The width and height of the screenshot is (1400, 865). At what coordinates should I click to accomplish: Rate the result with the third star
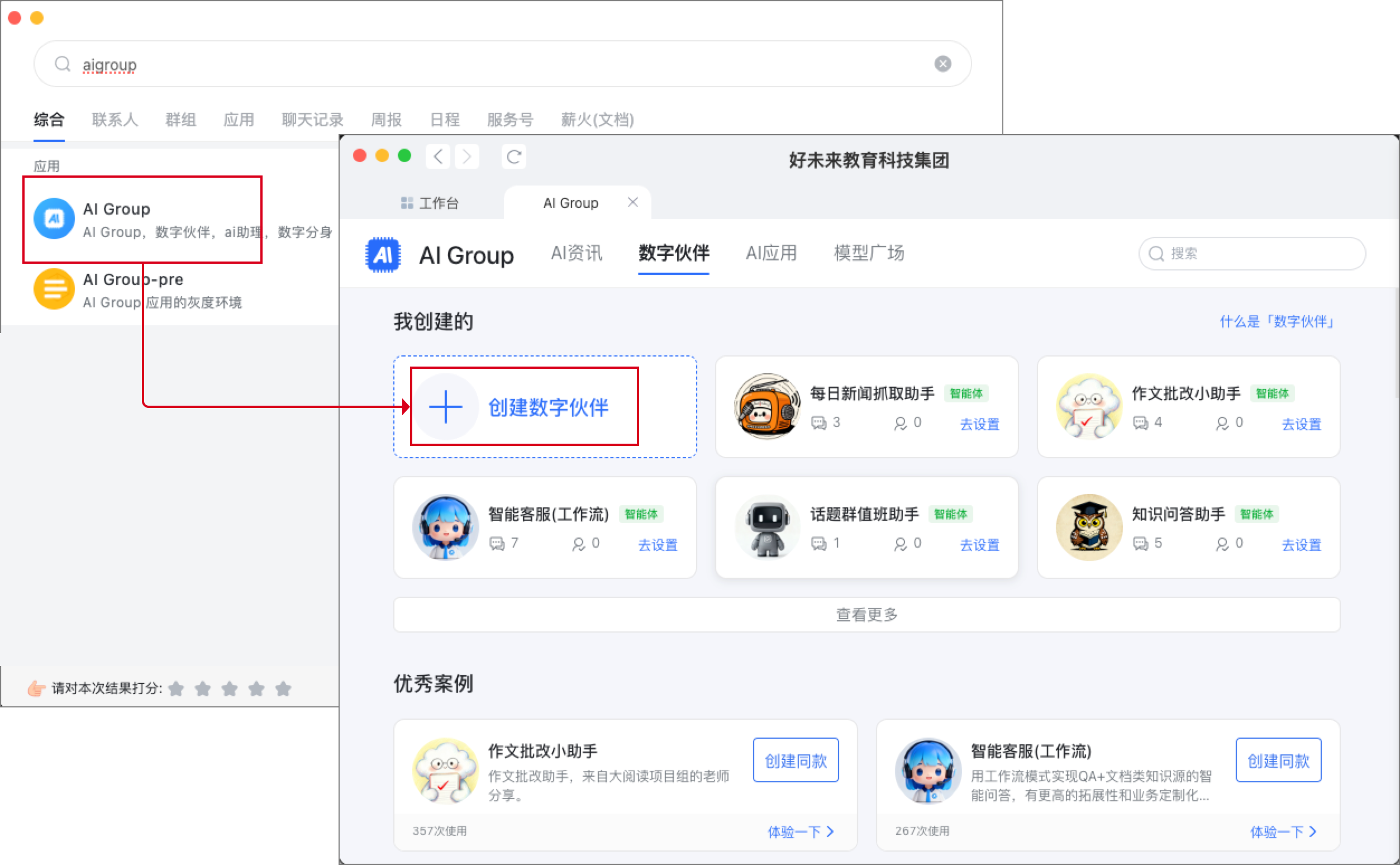tap(230, 688)
